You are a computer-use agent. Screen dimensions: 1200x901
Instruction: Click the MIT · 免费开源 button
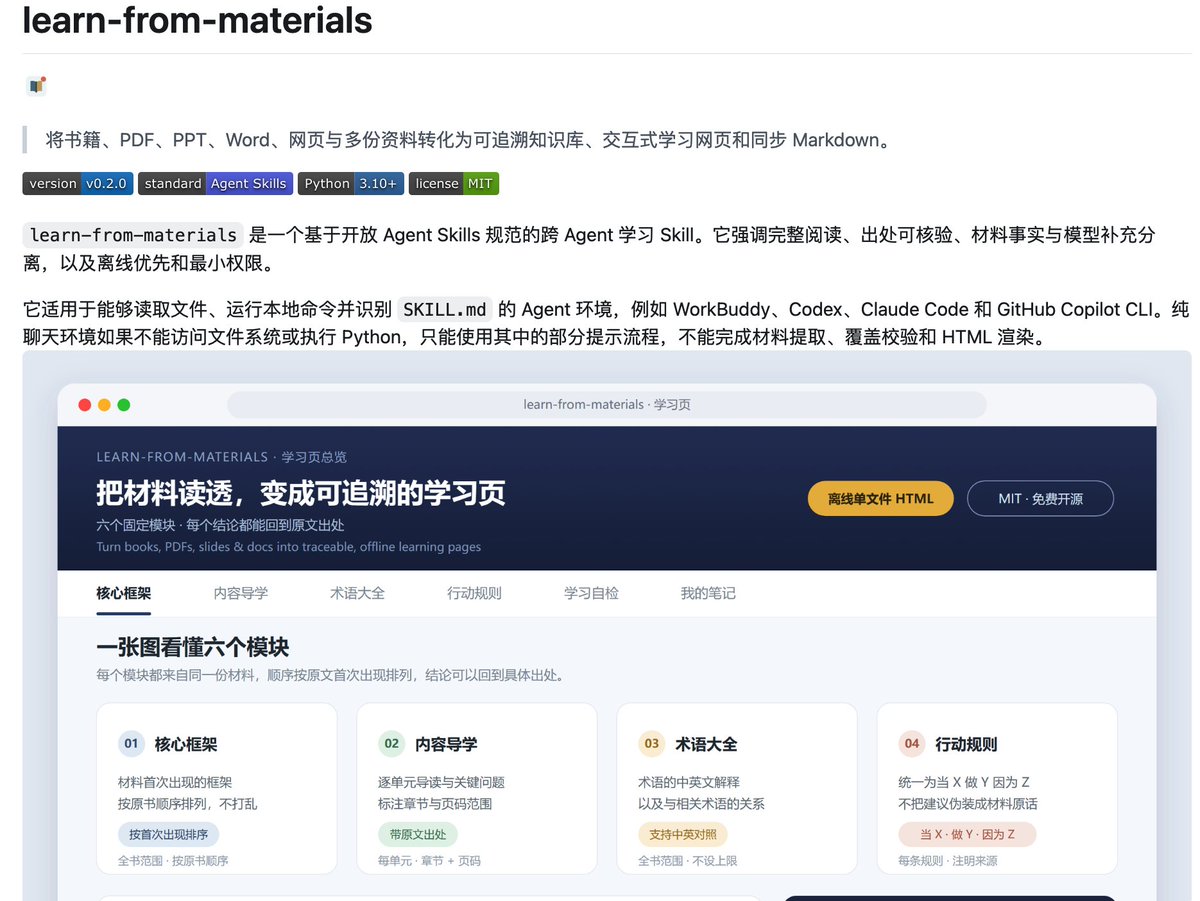(x=1040, y=499)
